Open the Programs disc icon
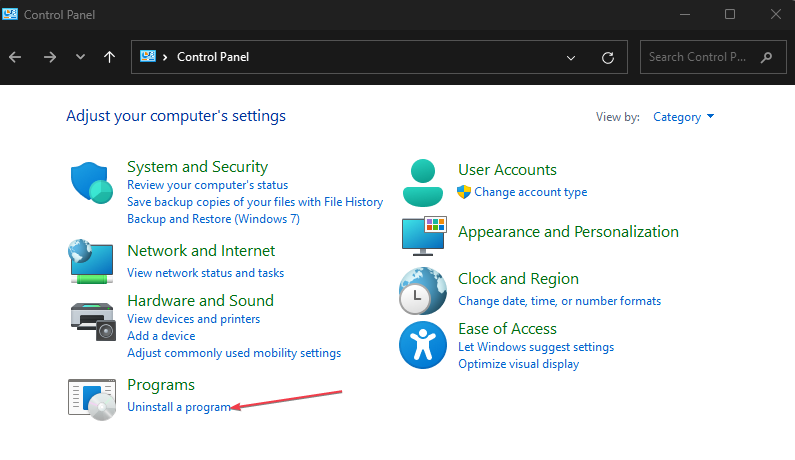Viewport: 795px width, 460px height. [x=92, y=400]
